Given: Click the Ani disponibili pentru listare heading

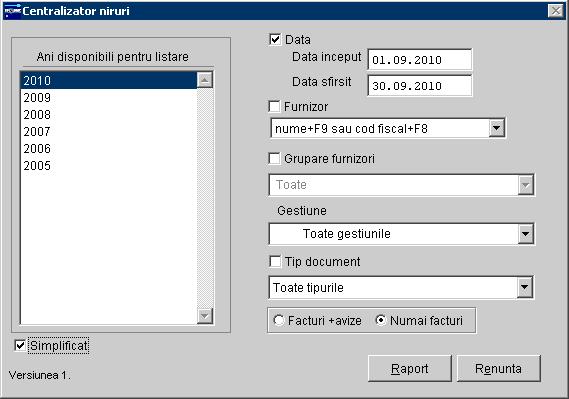Looking at the screenshot, I should tap(112, 57).
